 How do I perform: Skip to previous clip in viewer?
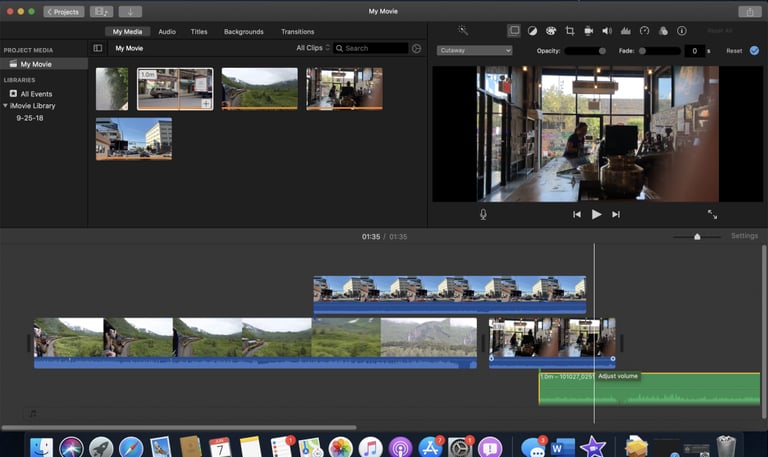(577, 215)
